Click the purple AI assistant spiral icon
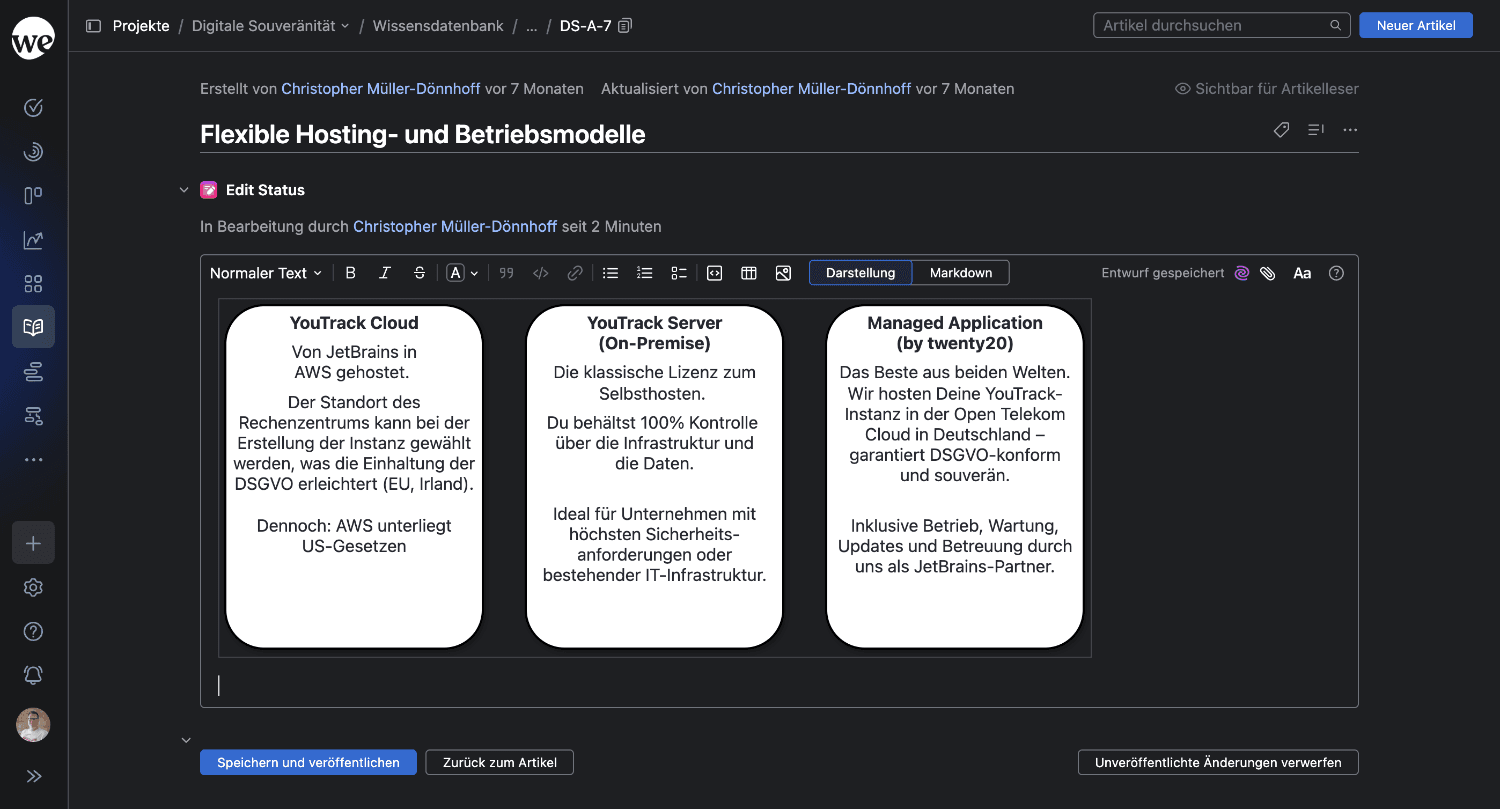Image resolution: width=1500 pixels, height=809 pixels. coord(1242,273)
